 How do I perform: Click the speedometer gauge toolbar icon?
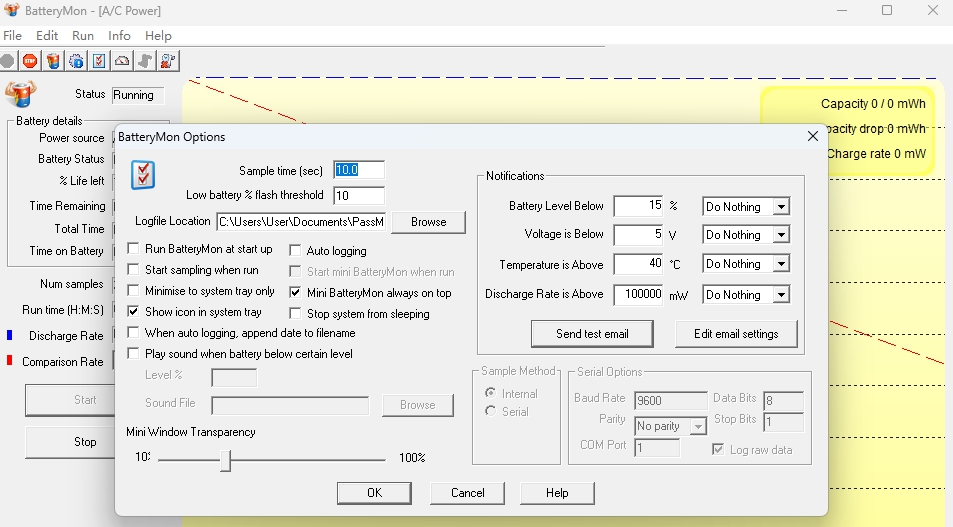coord(122,61)
